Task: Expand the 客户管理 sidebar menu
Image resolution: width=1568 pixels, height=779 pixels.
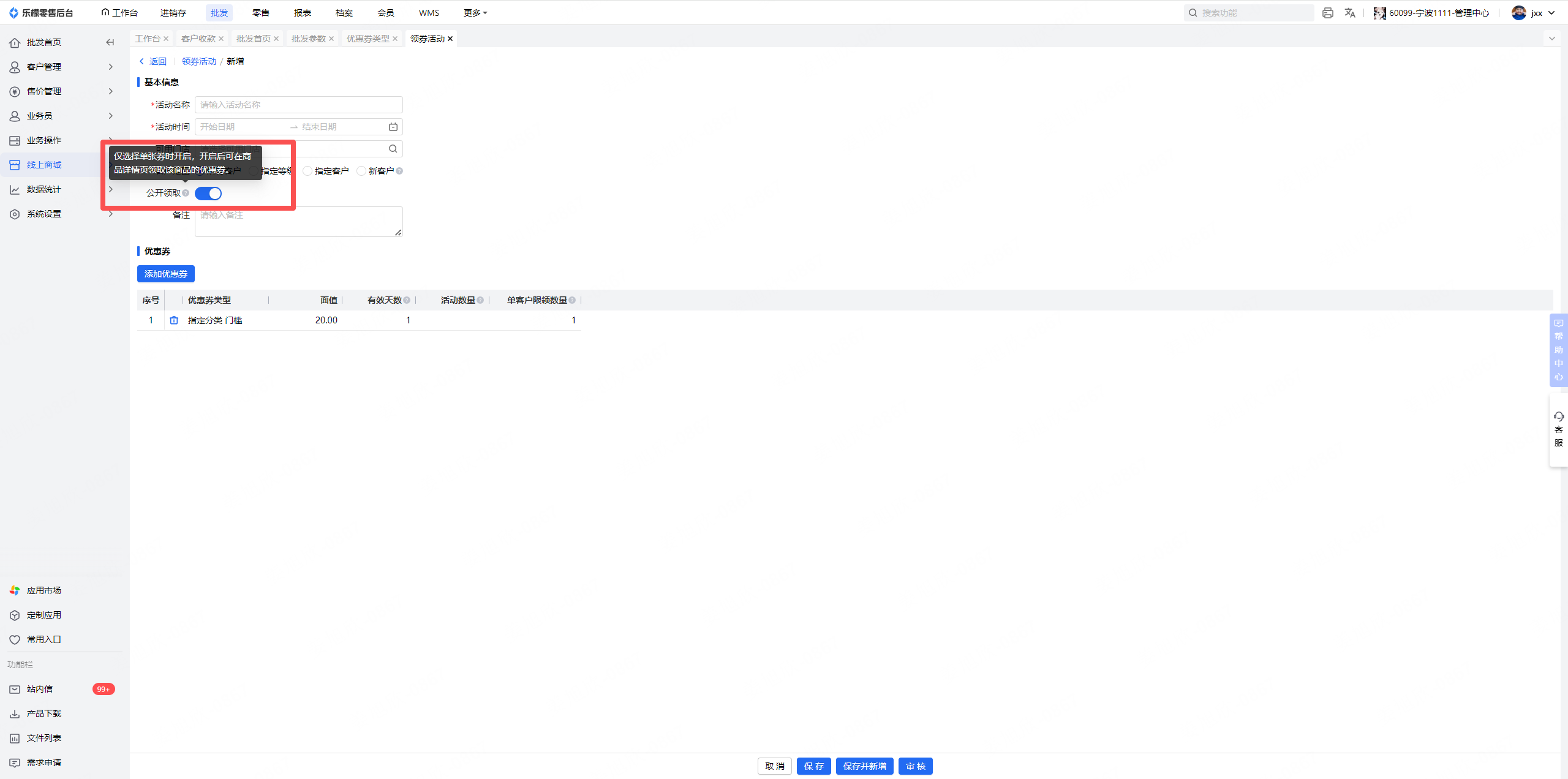Action: tap(61, 67)
